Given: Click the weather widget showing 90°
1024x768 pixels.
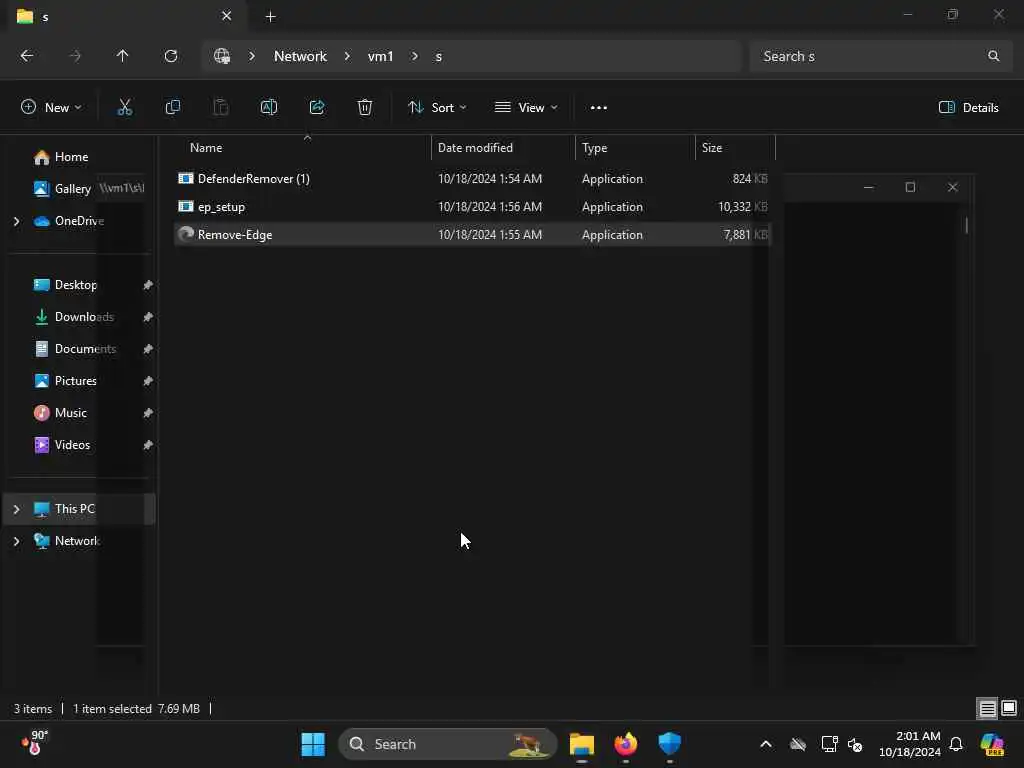Looking at the screenshot, I should point(35,743).
